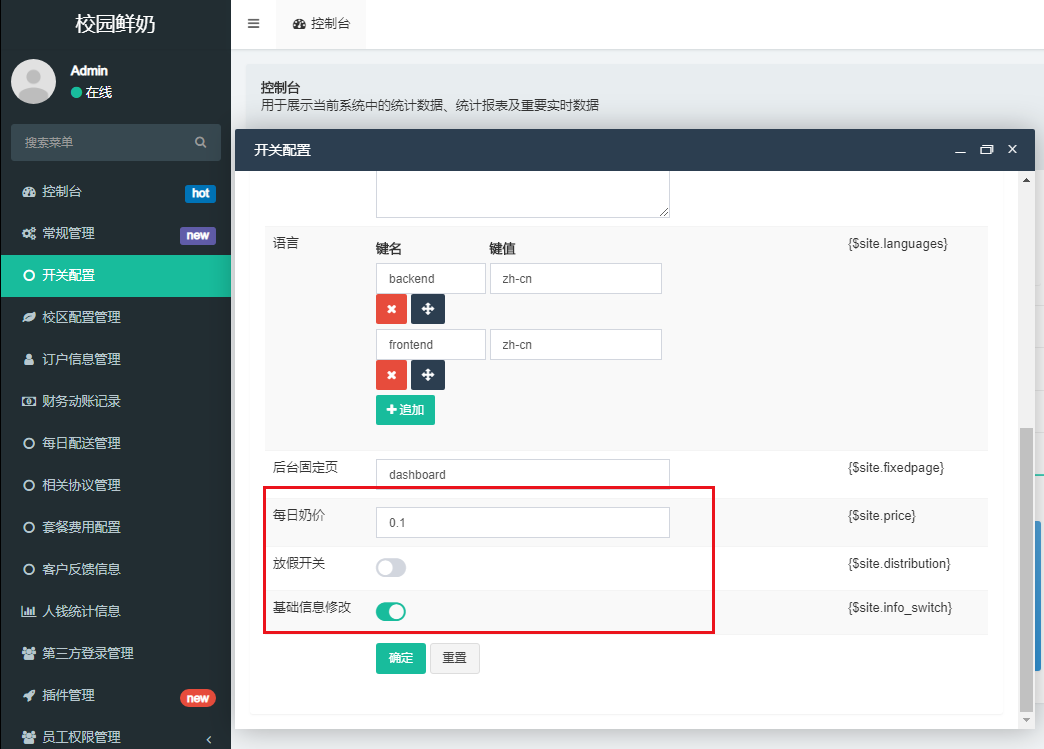Click the 重置 reset button
Image resolution: width=1044 pixels, height=749 pixels.
pyautogui.click(x=454, y=658)
